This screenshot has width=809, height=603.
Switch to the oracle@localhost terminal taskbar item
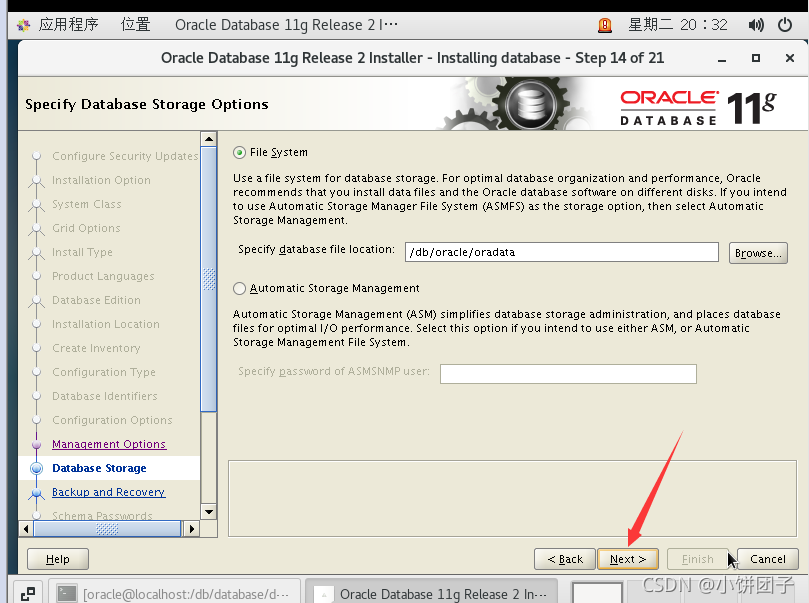(x=173, y=594)
